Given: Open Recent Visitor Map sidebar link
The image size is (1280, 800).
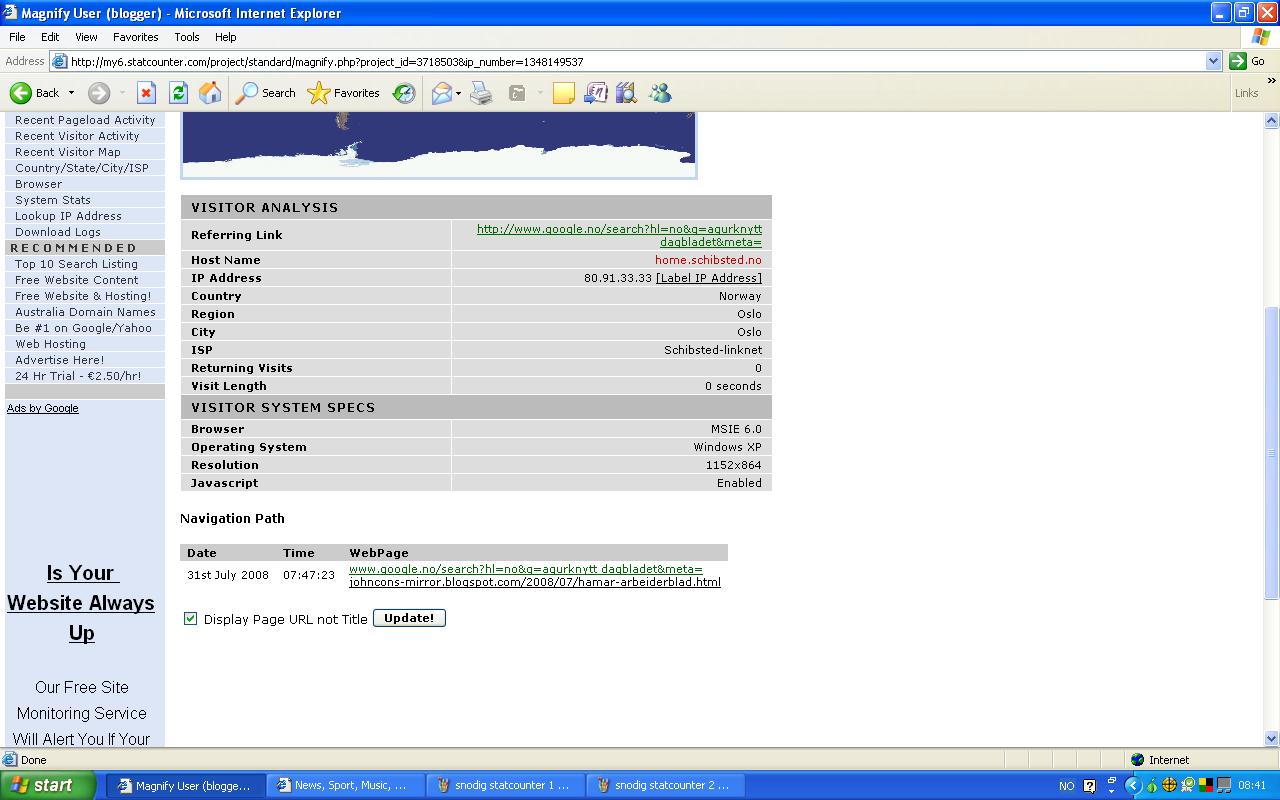Looking at the screenshot, I should pyautogui.click(x=67, y=152).
